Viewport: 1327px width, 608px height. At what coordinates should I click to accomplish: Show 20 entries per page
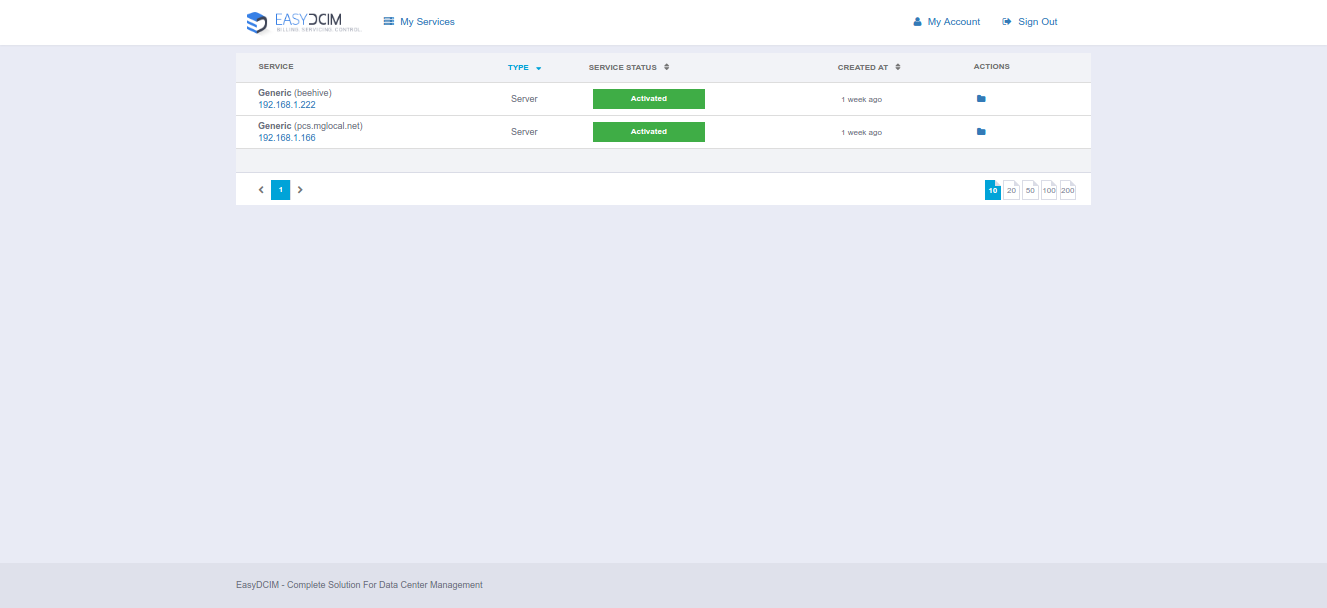click(x=1011, y=190)
